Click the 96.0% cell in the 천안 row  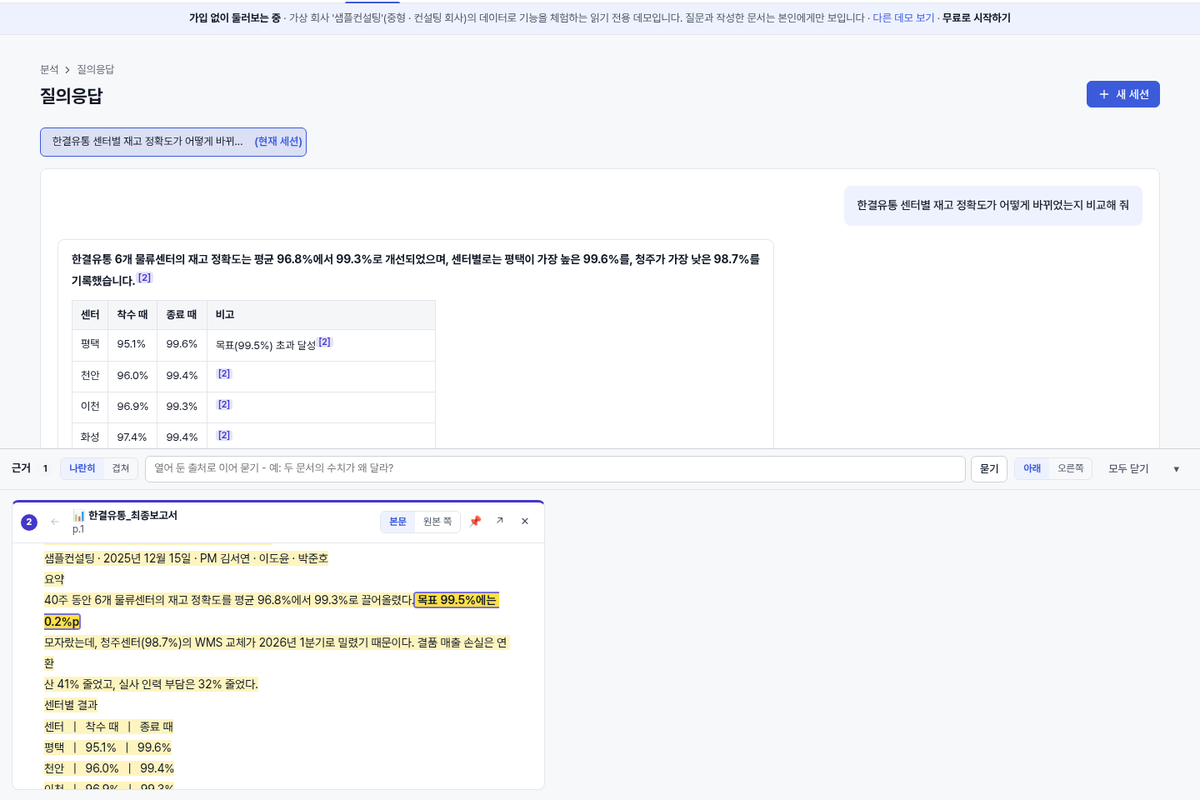coord(132,375)
